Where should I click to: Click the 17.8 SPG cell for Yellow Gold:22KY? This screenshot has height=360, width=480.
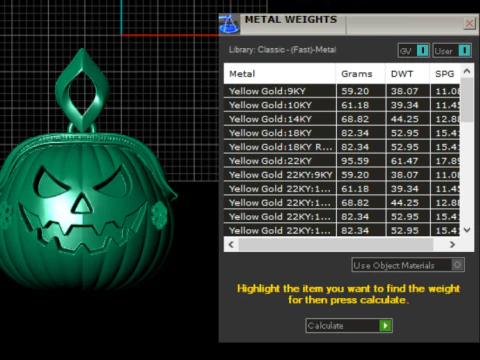tap(445, 161)
